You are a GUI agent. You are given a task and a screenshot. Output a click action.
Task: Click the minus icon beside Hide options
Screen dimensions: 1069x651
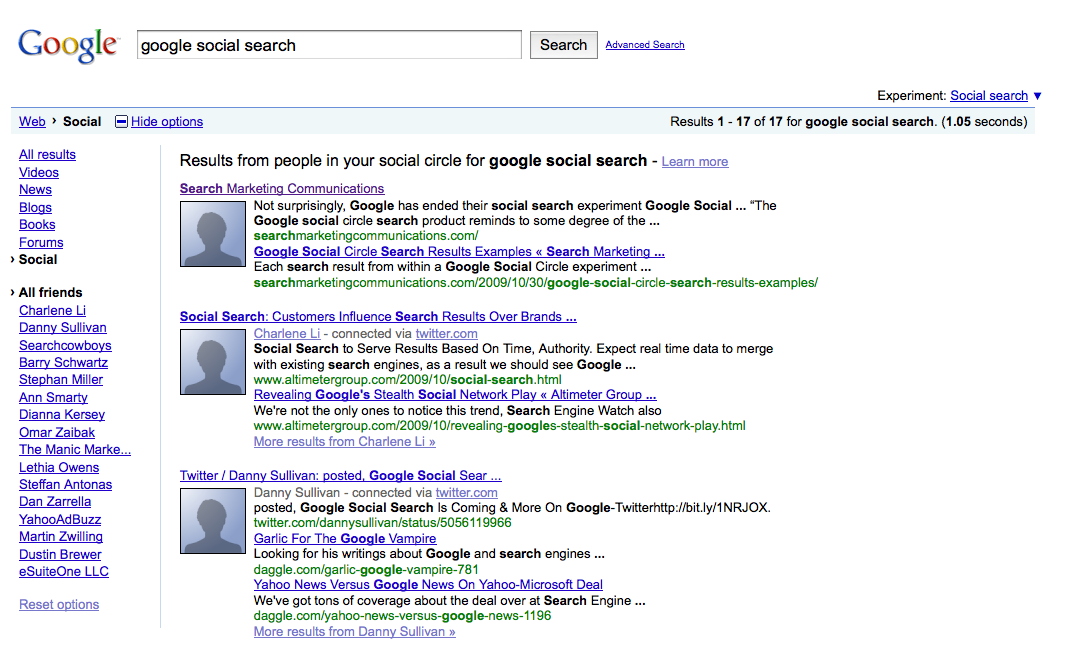122,122
